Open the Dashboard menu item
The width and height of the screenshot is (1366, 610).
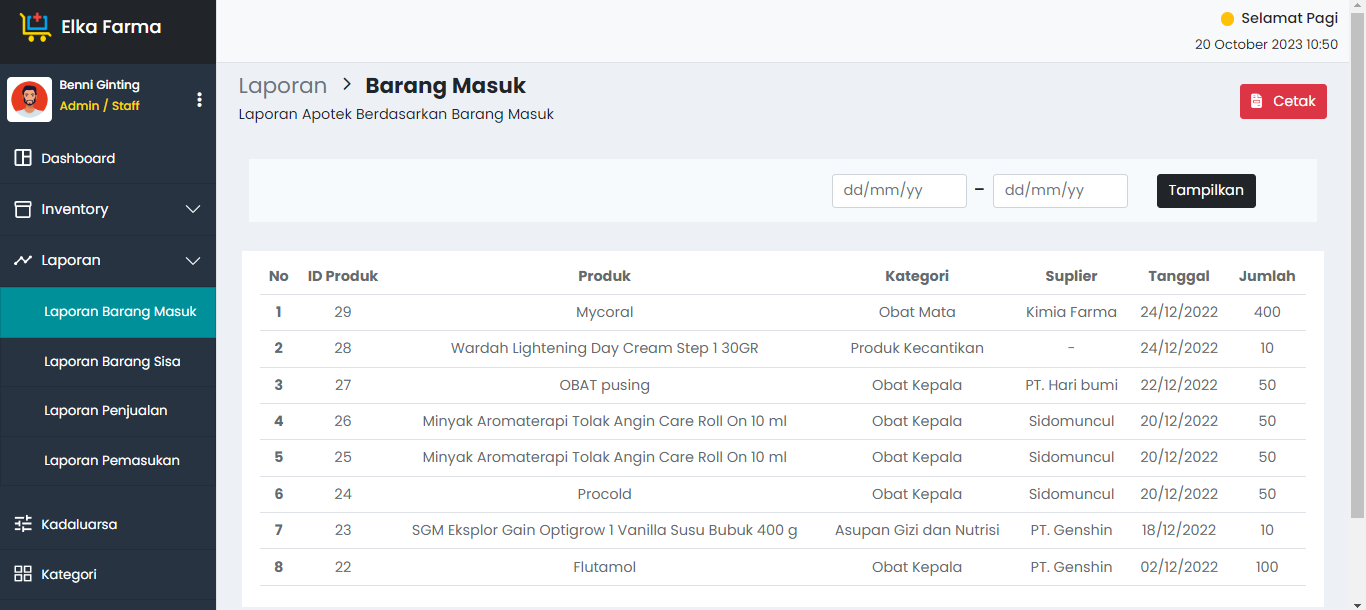[x=108, y=158]
